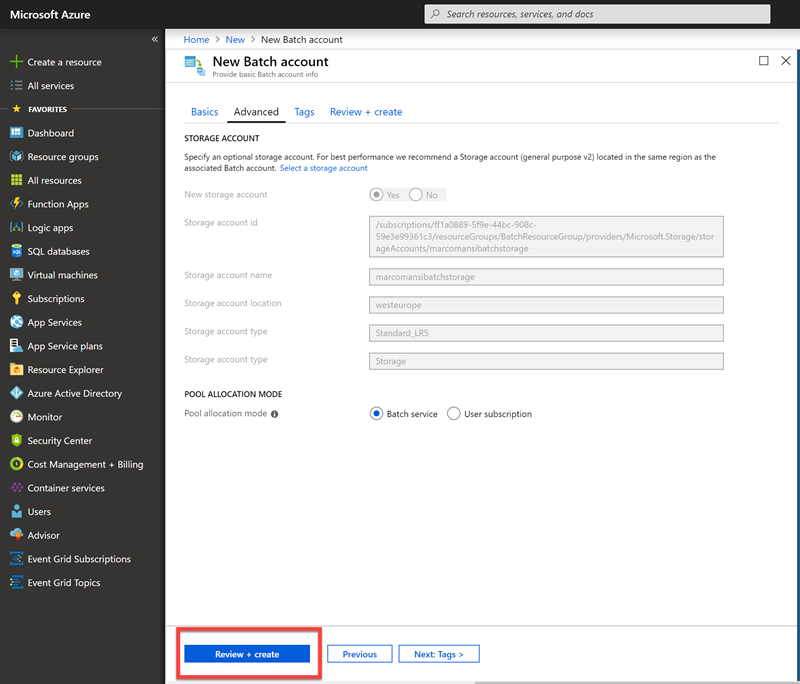
Task: Close the New Batch account blade
Action: tap(786, 61)
